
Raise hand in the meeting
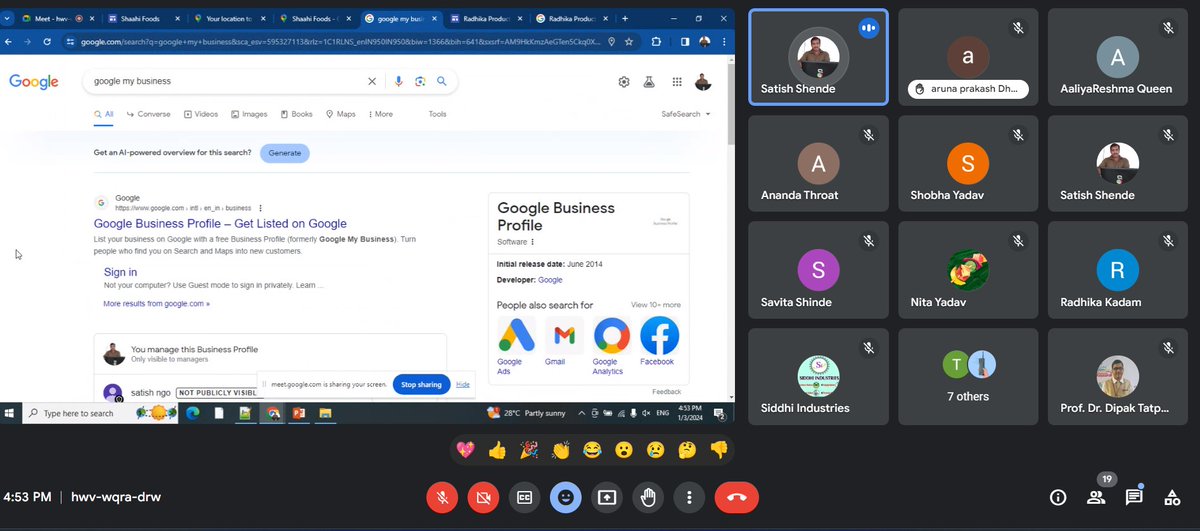pos(649,497)
